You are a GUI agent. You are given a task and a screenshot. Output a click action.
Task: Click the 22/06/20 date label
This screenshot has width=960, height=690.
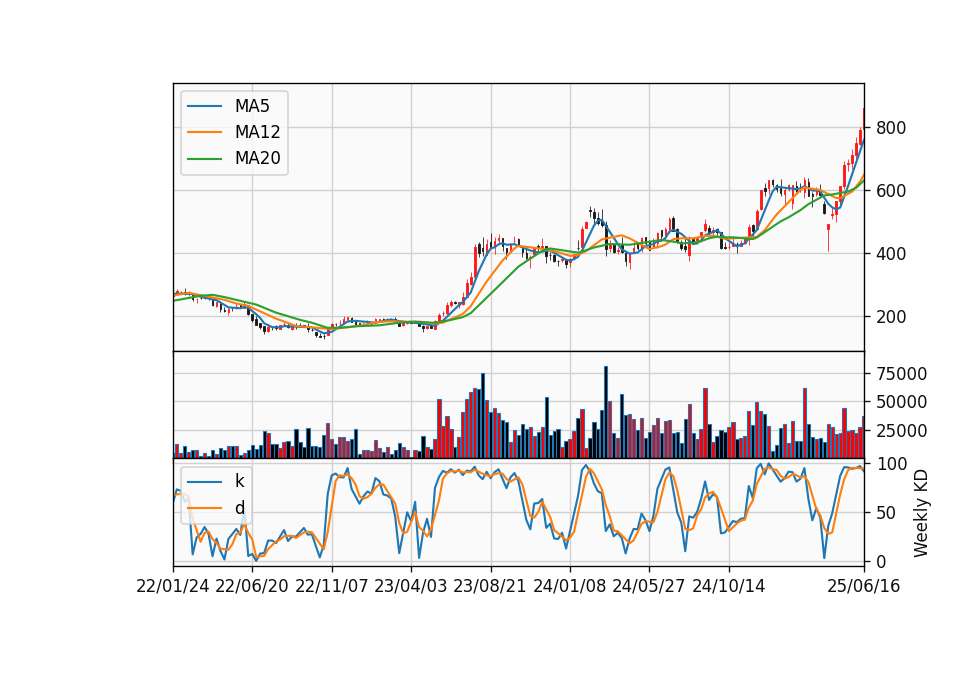(x=252, y=586)
